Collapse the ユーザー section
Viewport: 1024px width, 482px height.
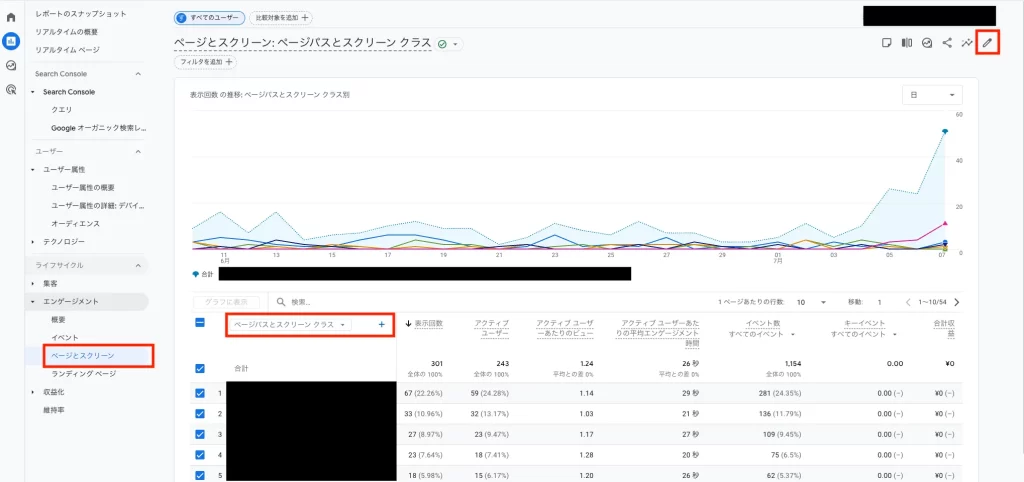click(138, 151)
